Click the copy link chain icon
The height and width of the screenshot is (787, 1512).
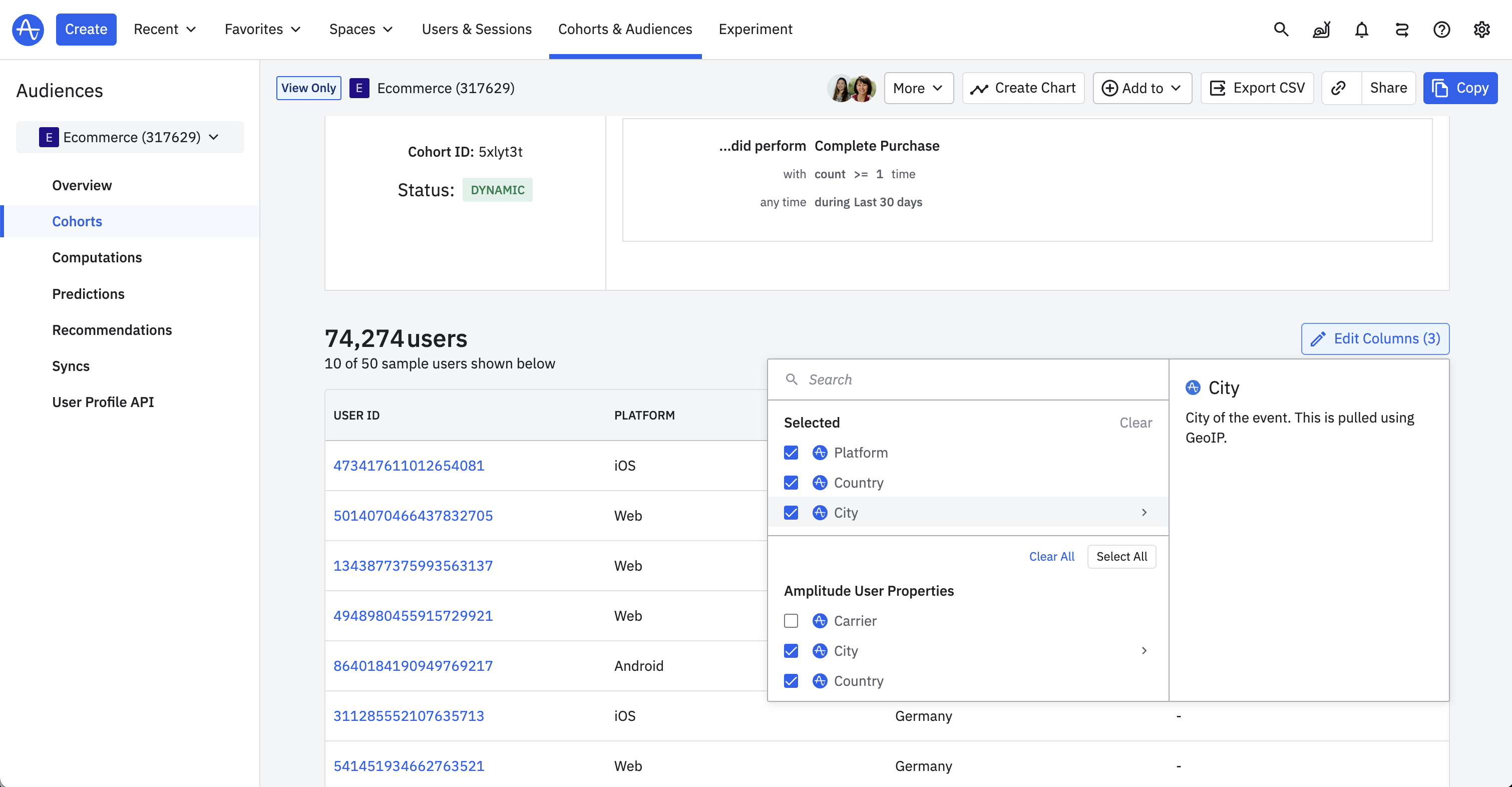pyautogui.click(x=1338, y=88)
